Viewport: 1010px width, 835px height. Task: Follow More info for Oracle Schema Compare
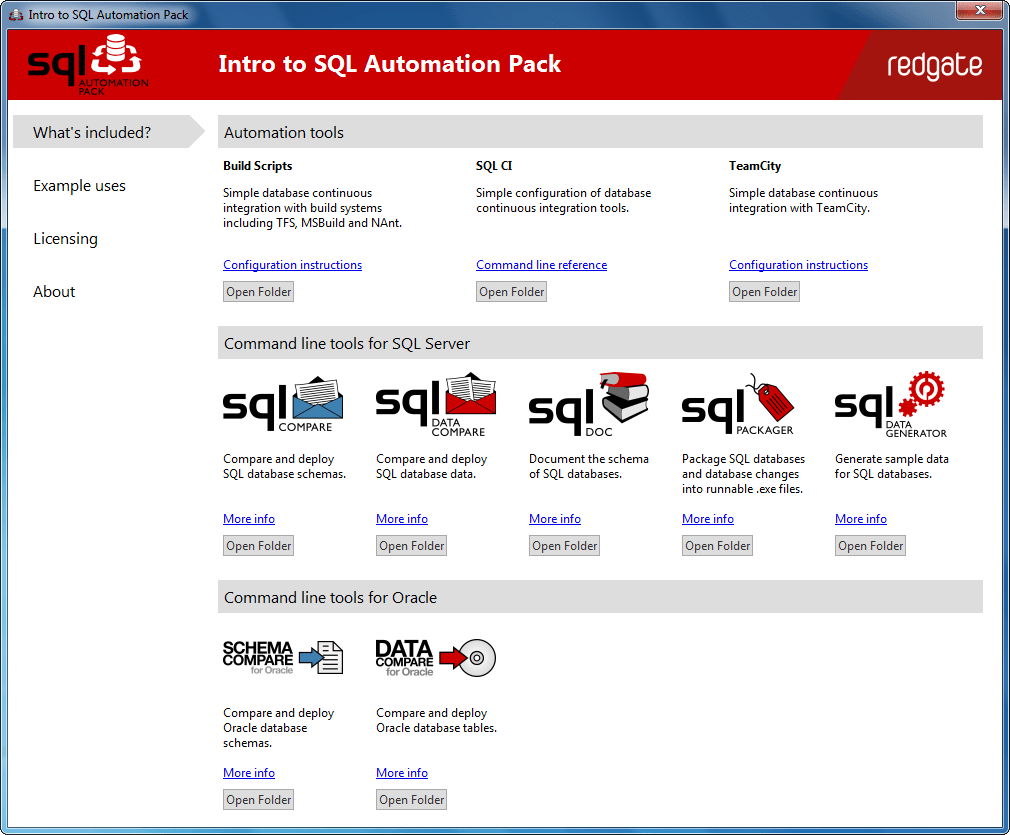249,773
